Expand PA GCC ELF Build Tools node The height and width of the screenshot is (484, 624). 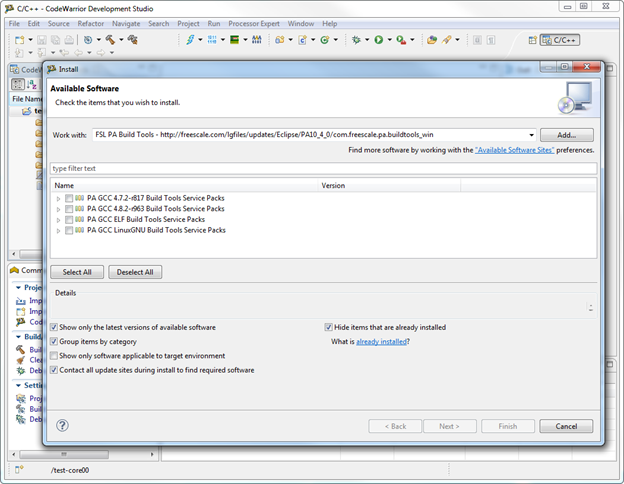pos(58,220)
